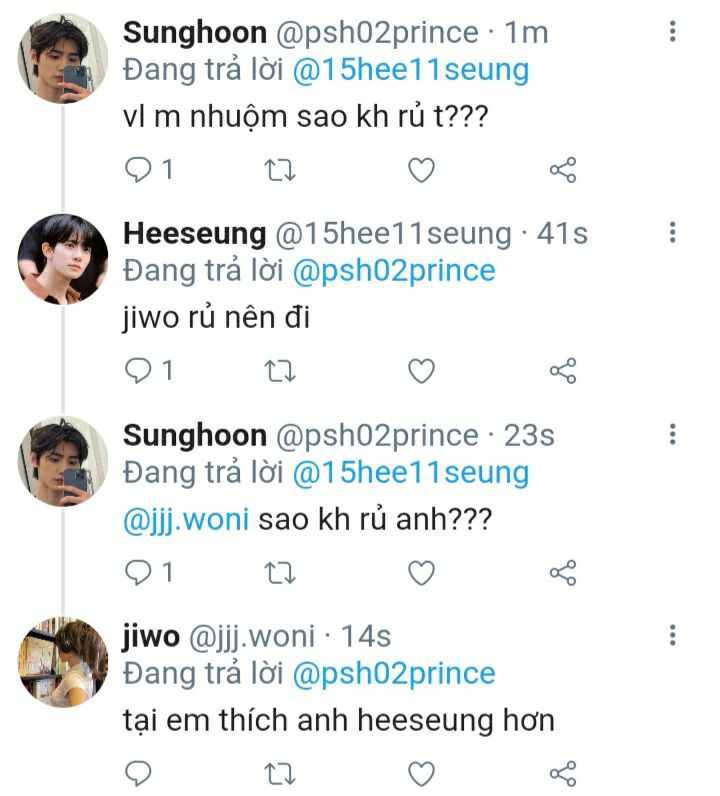Image resolution: width=720 pixels, height=796 pixels.
Task: Share Sunghoon's first tweet
Action: click(563, 170)
